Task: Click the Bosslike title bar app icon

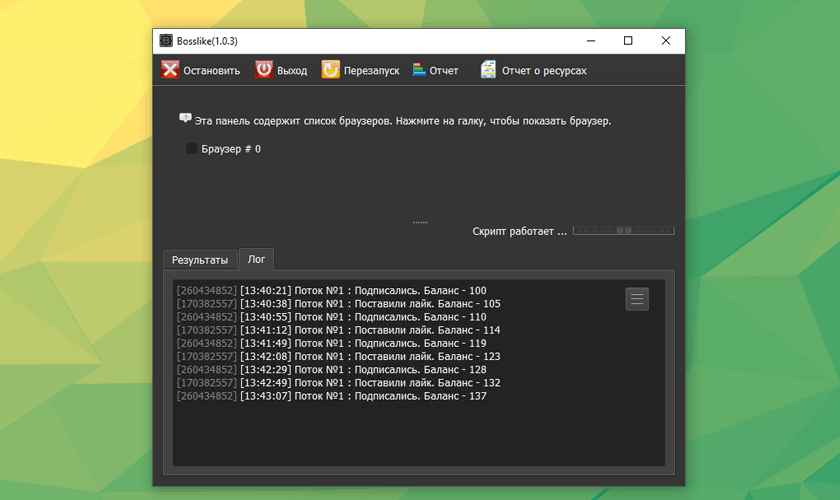Action: 166,41
